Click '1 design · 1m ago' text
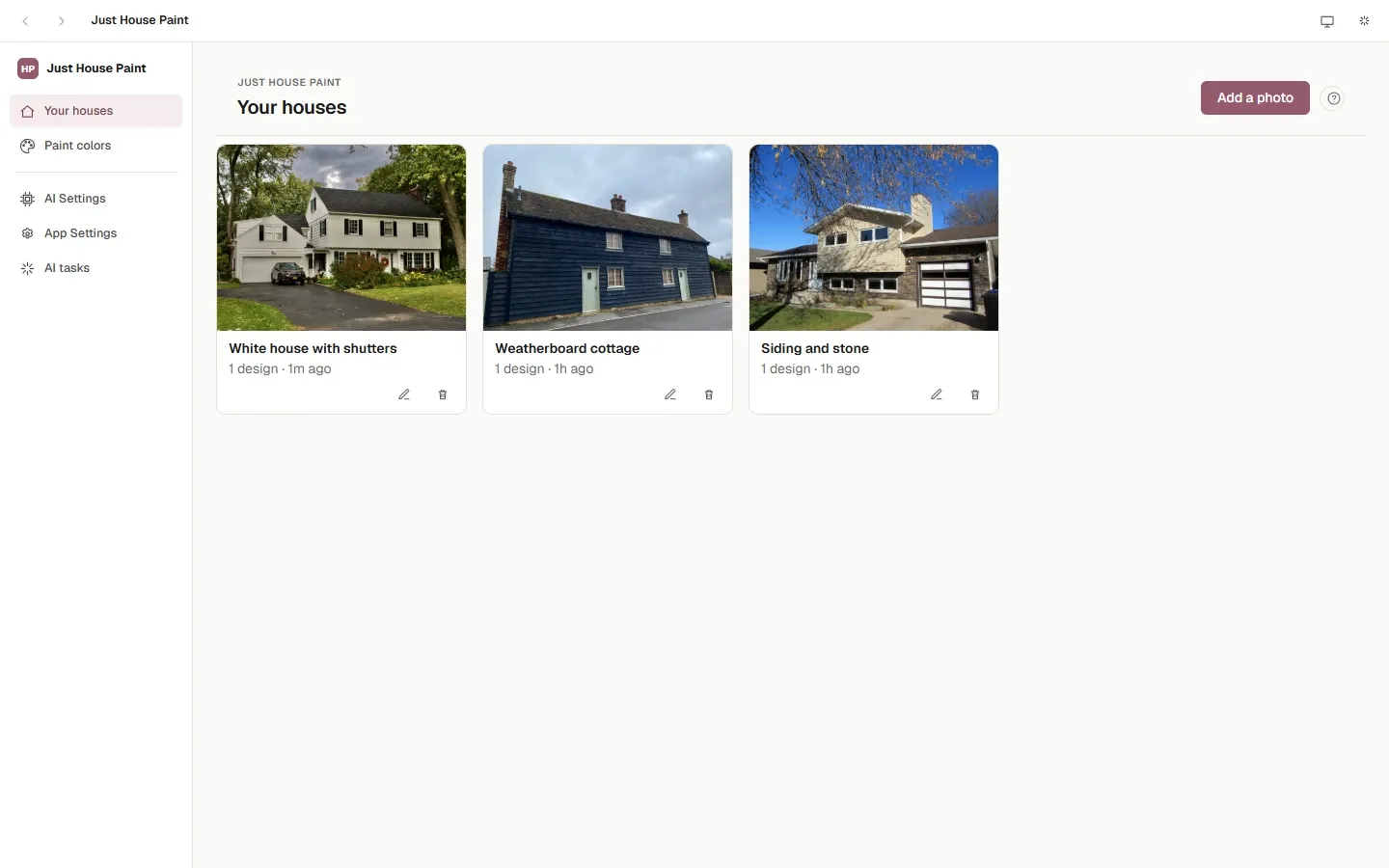 [280, 369]
